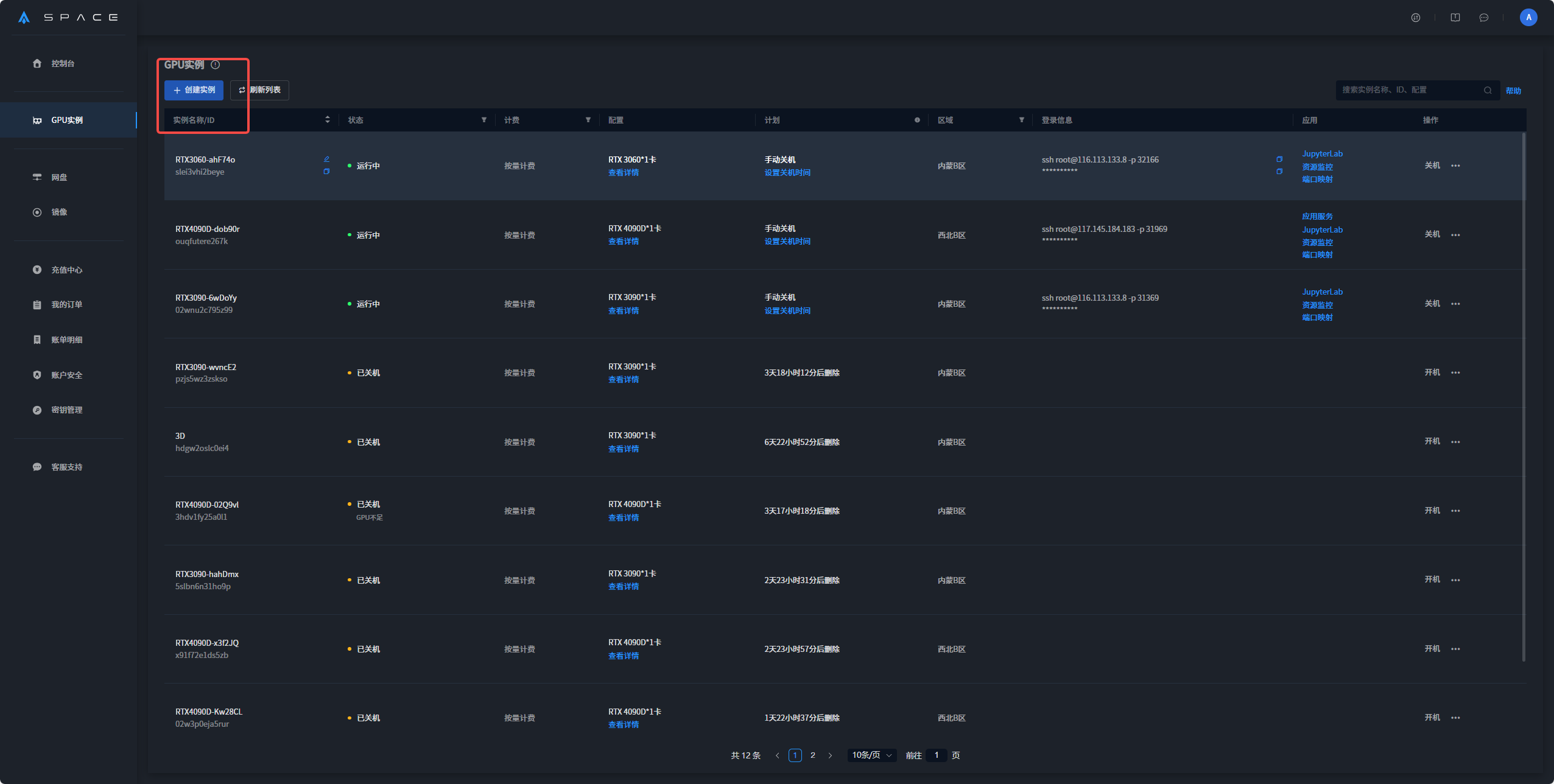
Task: Expand the 10条/页 page size selector
Action: (x=871, y=755)
